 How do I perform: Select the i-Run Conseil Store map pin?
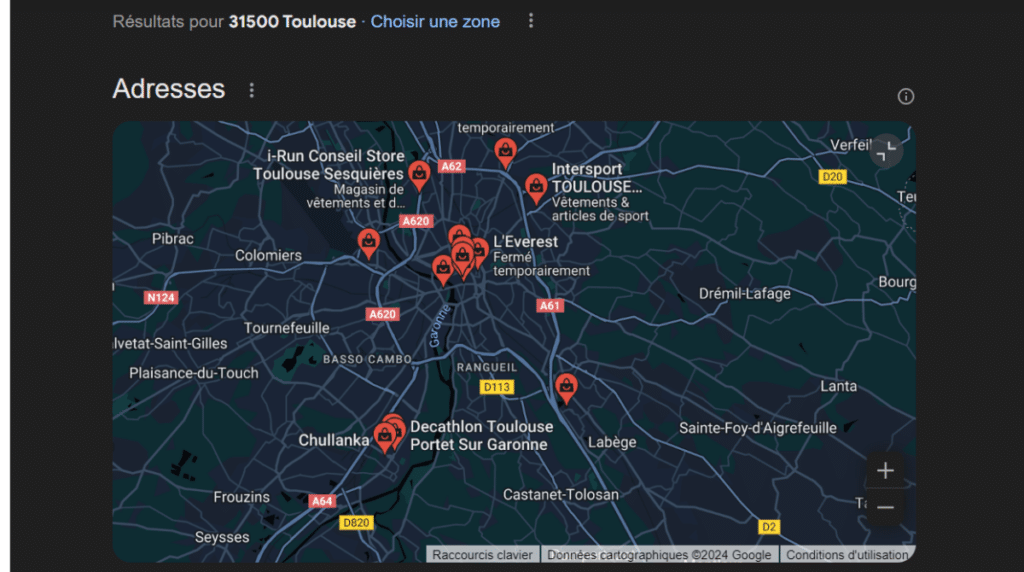click(x=419, y=175)
